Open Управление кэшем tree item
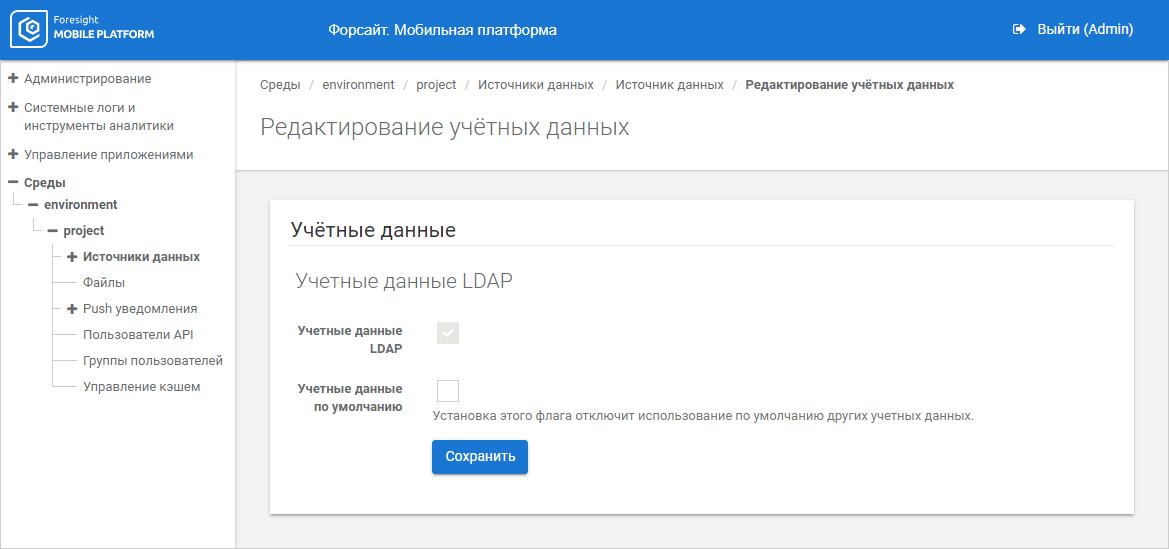 coord(142,387)
